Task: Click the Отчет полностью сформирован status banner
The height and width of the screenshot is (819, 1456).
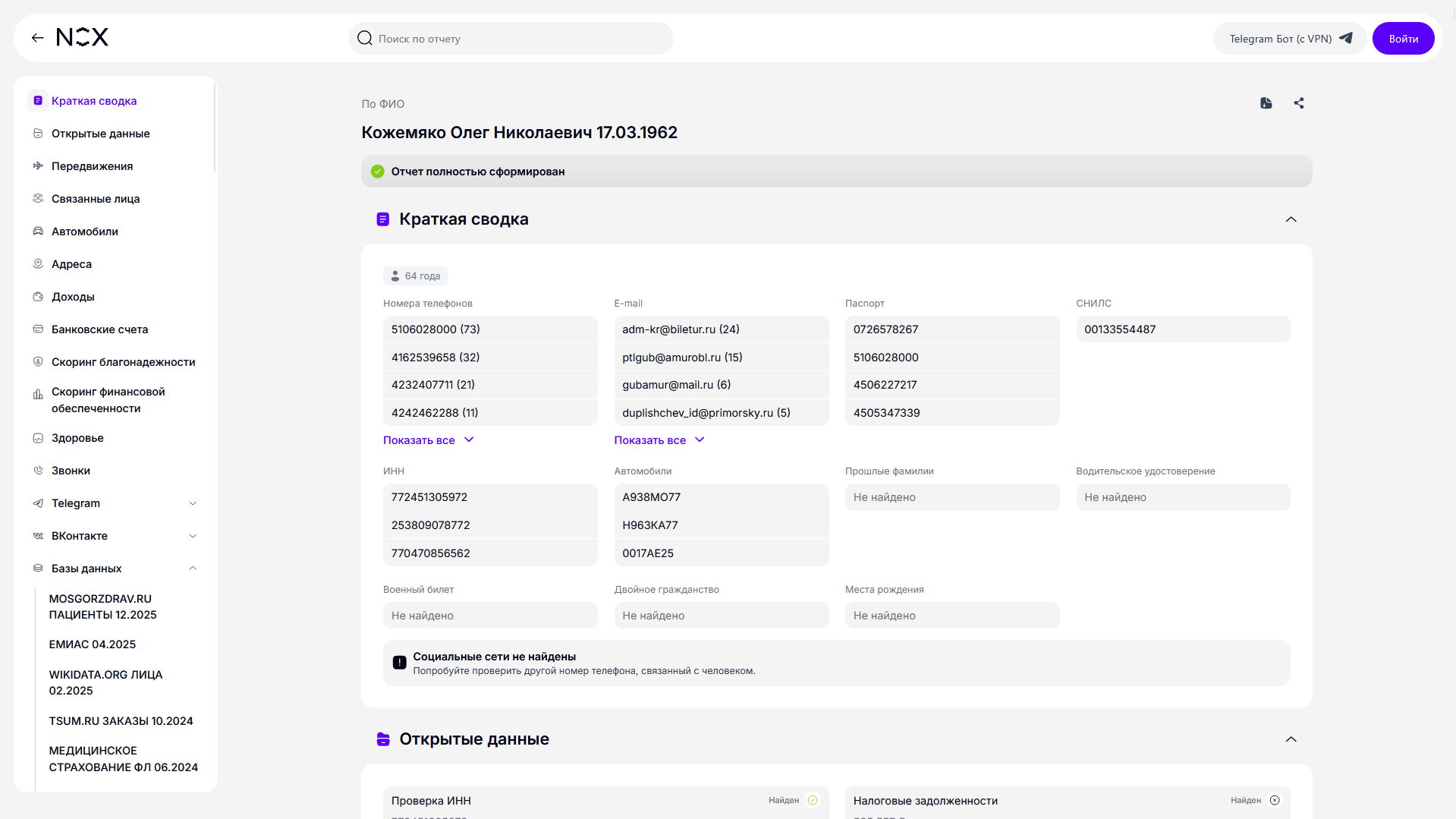Action: [836, 172]
